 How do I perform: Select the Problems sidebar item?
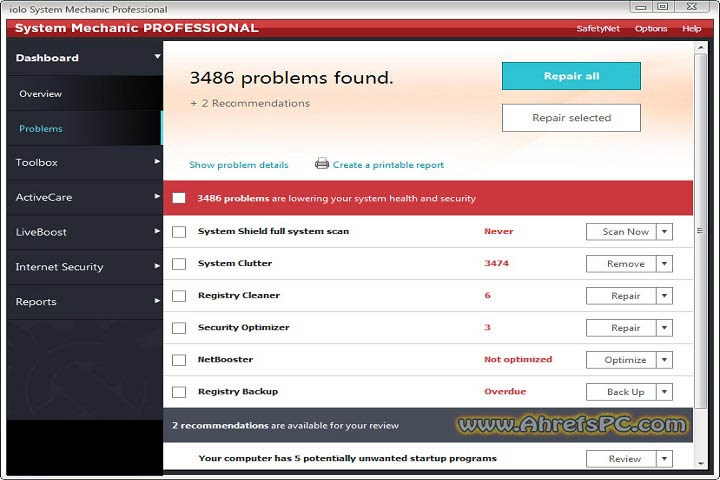click(84, 129)
